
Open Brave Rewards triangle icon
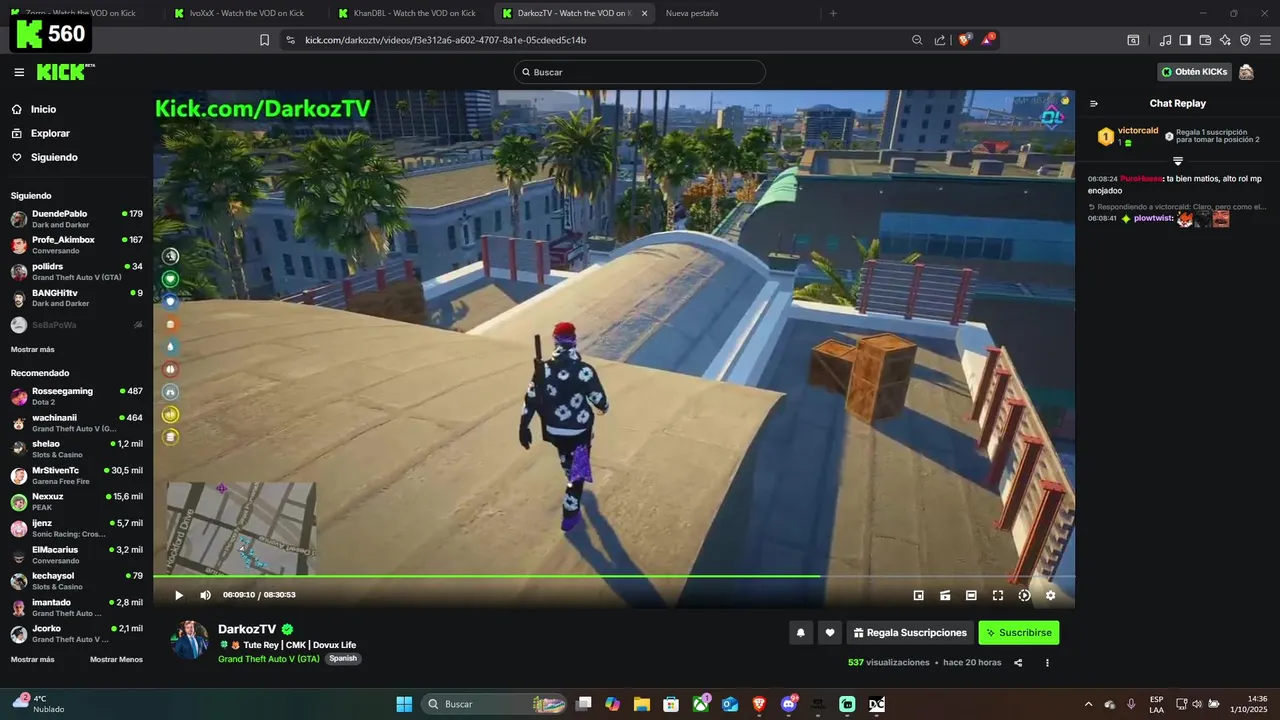point(989,40)
